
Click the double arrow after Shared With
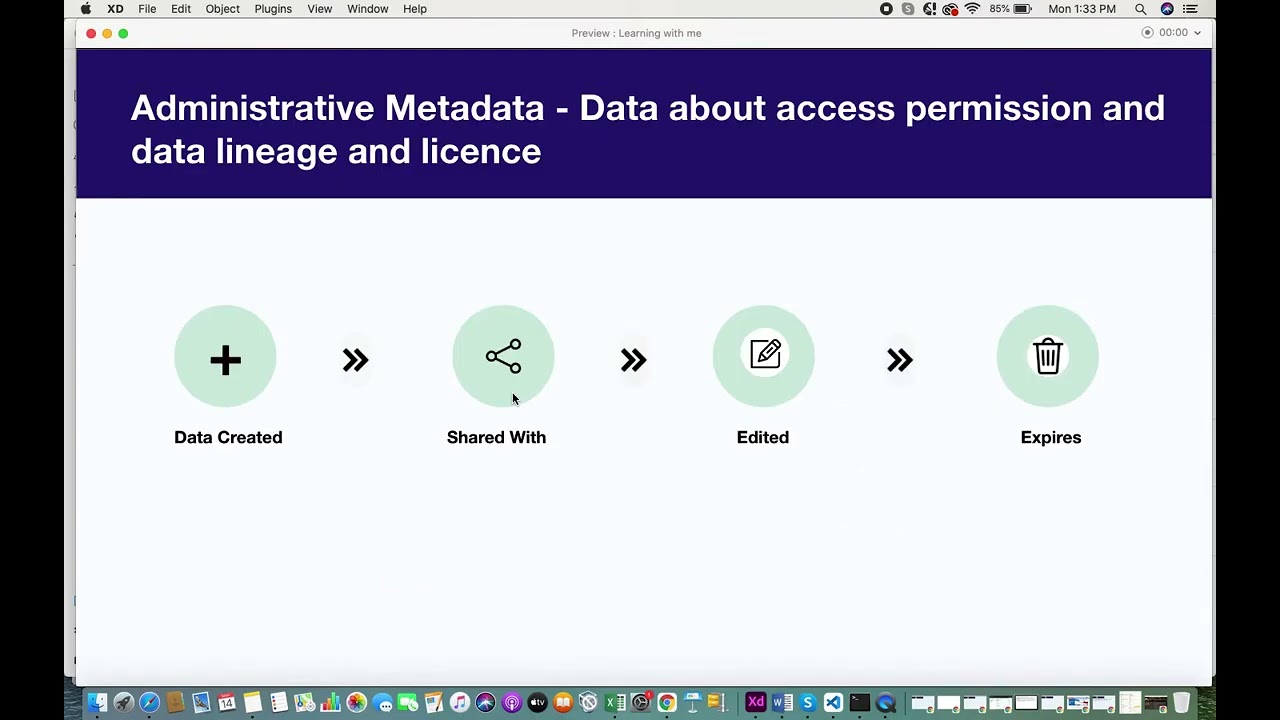tap(633, 360)
